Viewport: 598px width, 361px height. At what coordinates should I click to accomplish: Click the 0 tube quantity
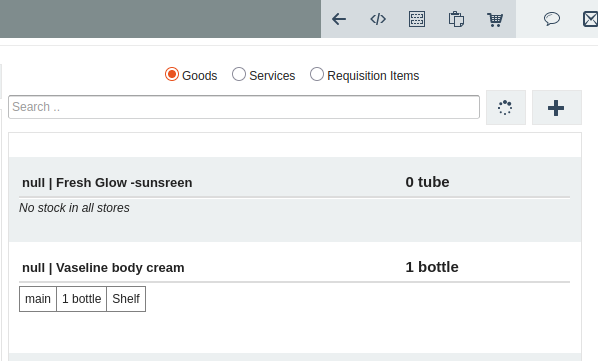click(x=427, y=182)
